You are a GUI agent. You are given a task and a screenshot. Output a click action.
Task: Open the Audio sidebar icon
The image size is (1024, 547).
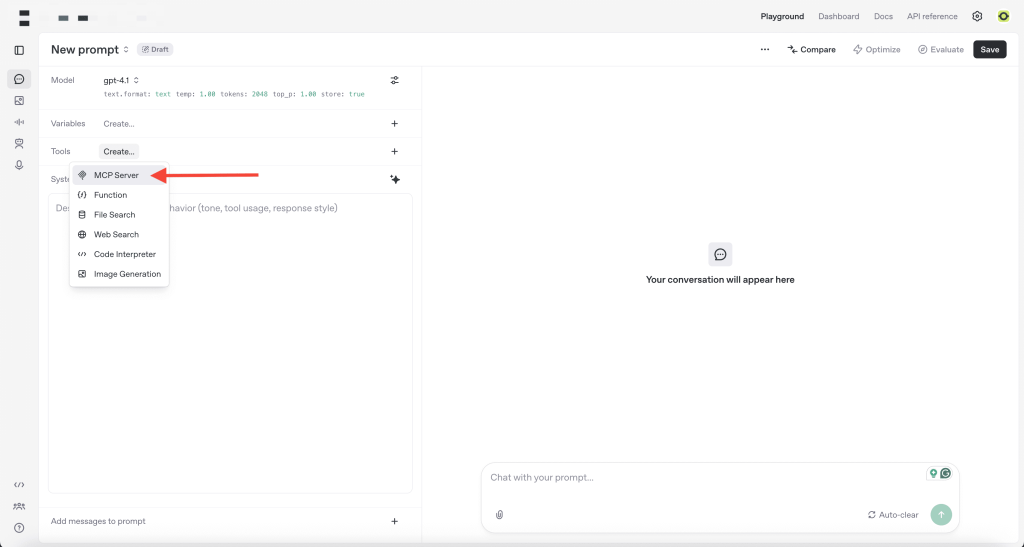tap(19, 122)
